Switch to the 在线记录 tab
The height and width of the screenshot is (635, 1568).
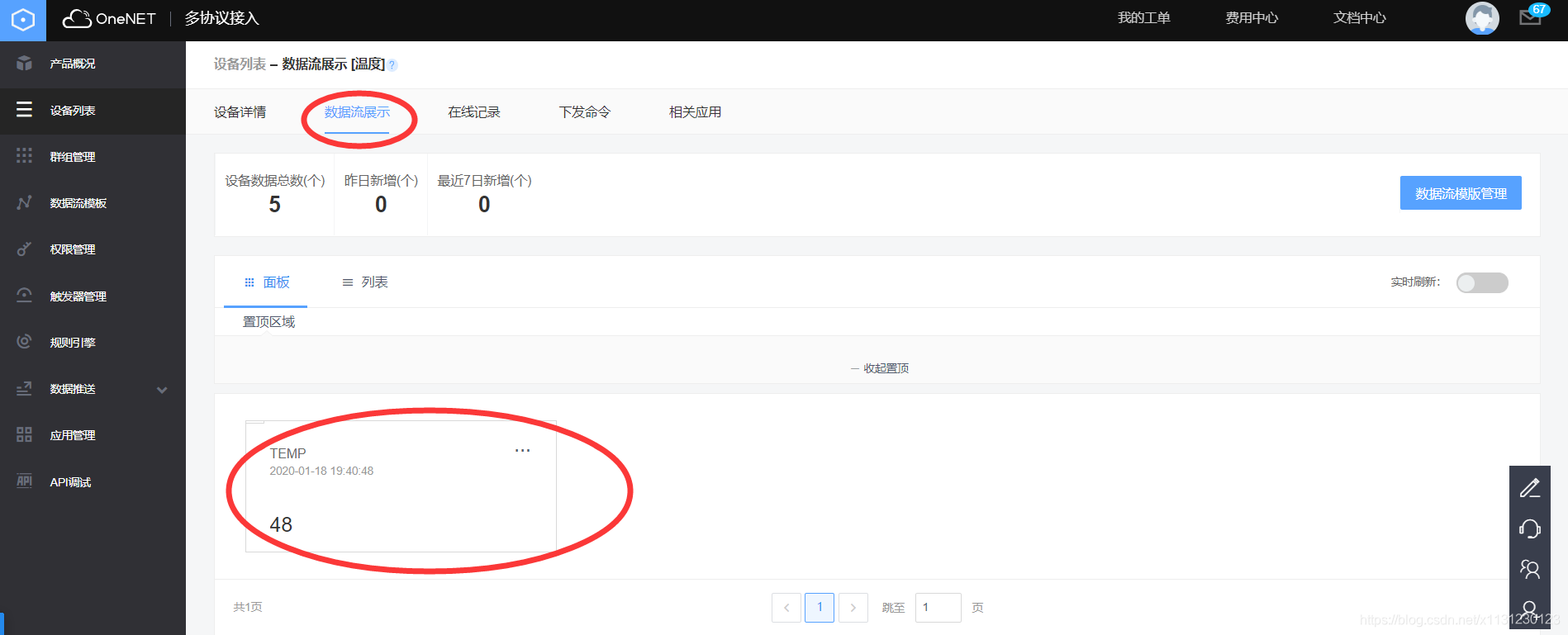point(474,112)
